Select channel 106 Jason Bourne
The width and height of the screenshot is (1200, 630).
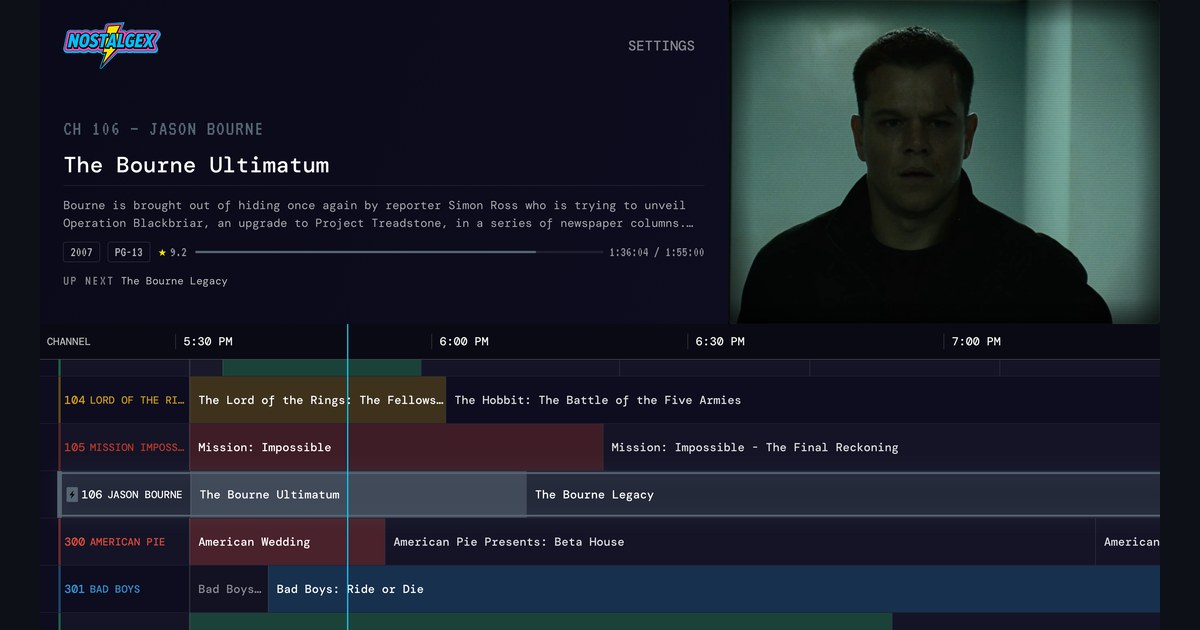coord(125,494)
